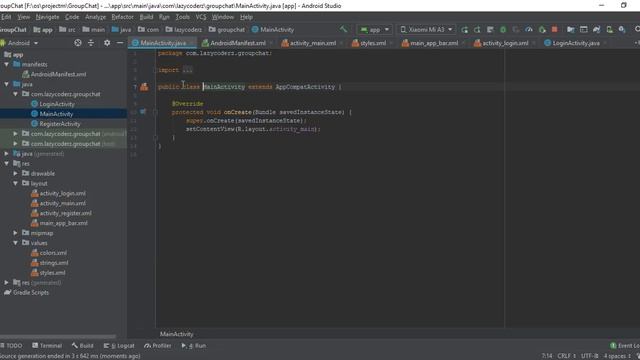Open the VCS menu

click(201, 17)
